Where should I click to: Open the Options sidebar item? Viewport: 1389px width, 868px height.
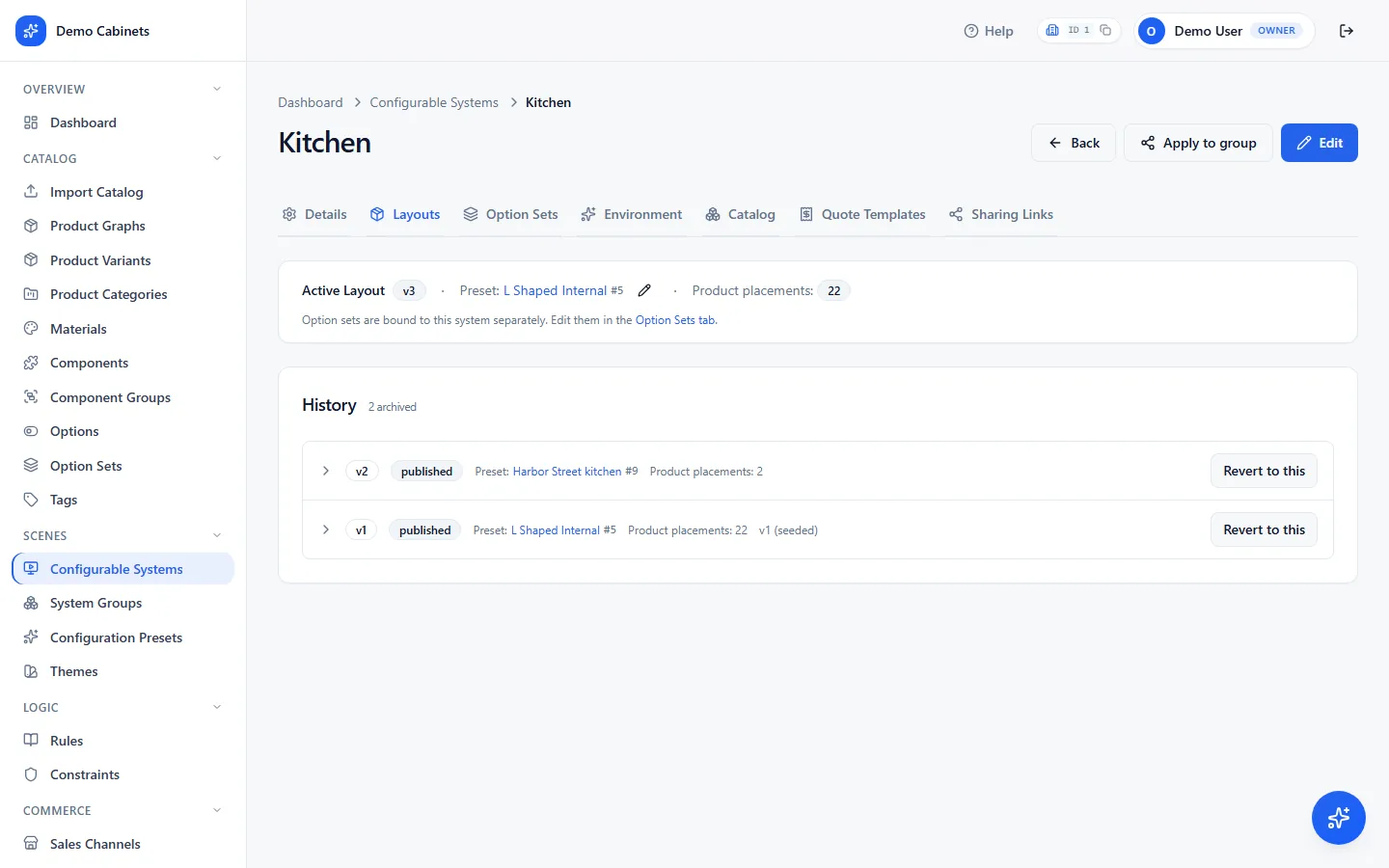(x=123, y=431)
